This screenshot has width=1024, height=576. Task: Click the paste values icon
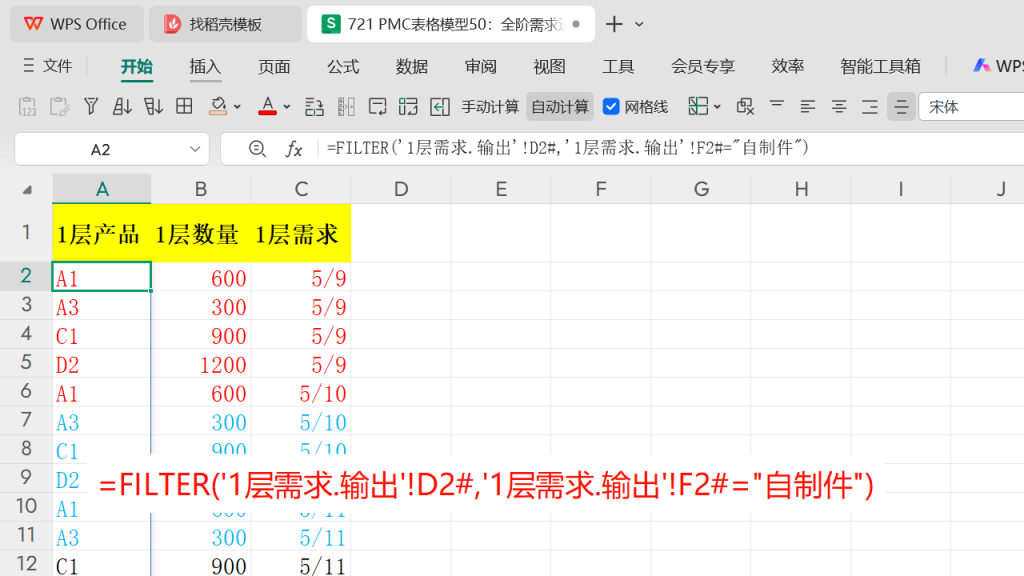27,106
